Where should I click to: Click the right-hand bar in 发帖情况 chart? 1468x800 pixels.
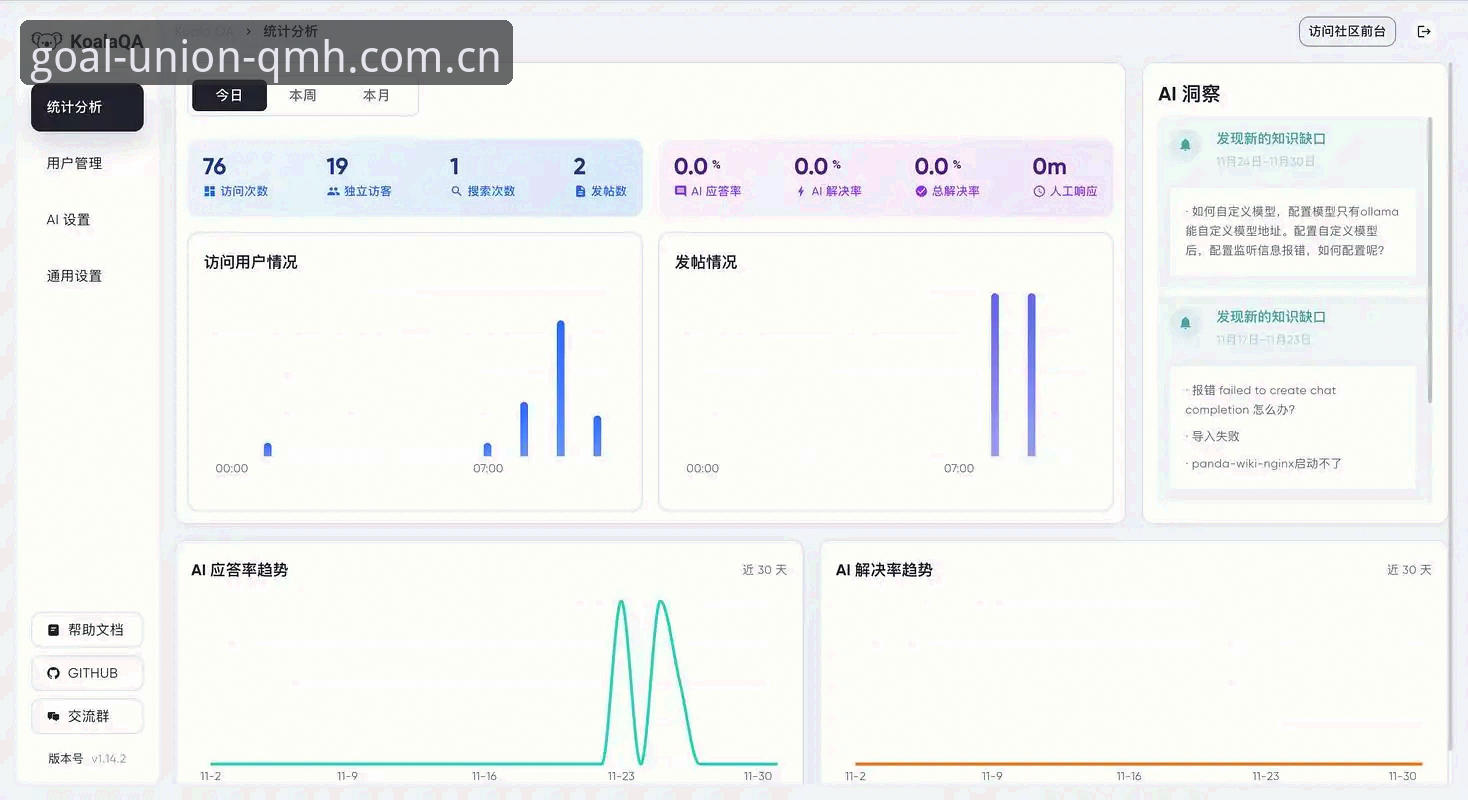pyautogui.click(x=1032, y=375)
